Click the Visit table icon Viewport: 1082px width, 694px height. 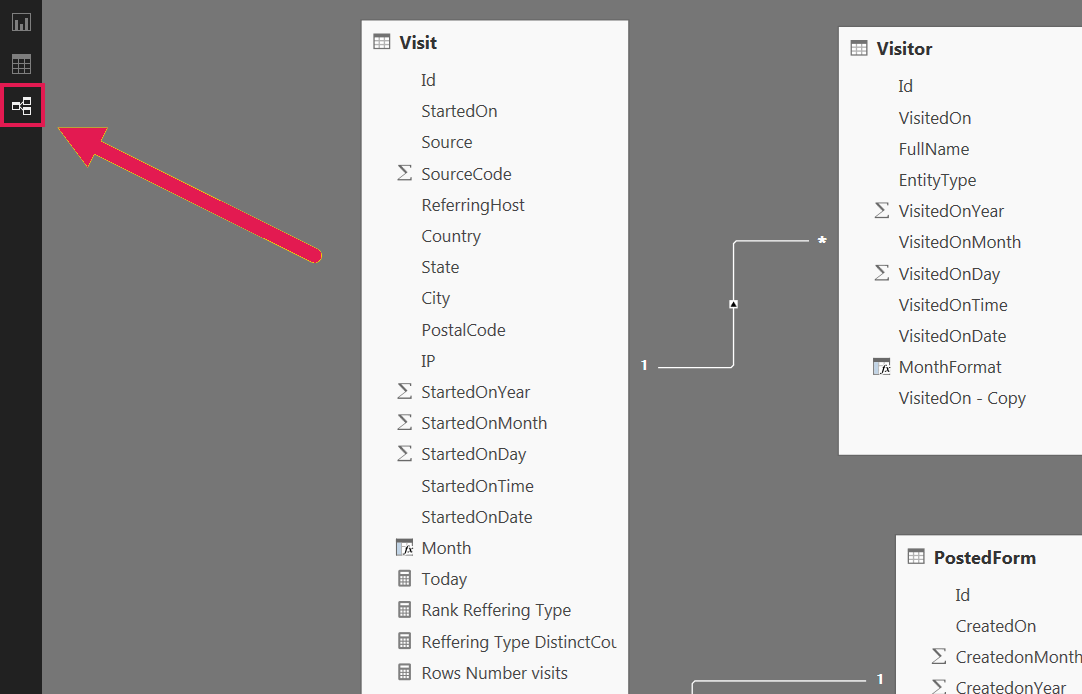click(382, 42)
